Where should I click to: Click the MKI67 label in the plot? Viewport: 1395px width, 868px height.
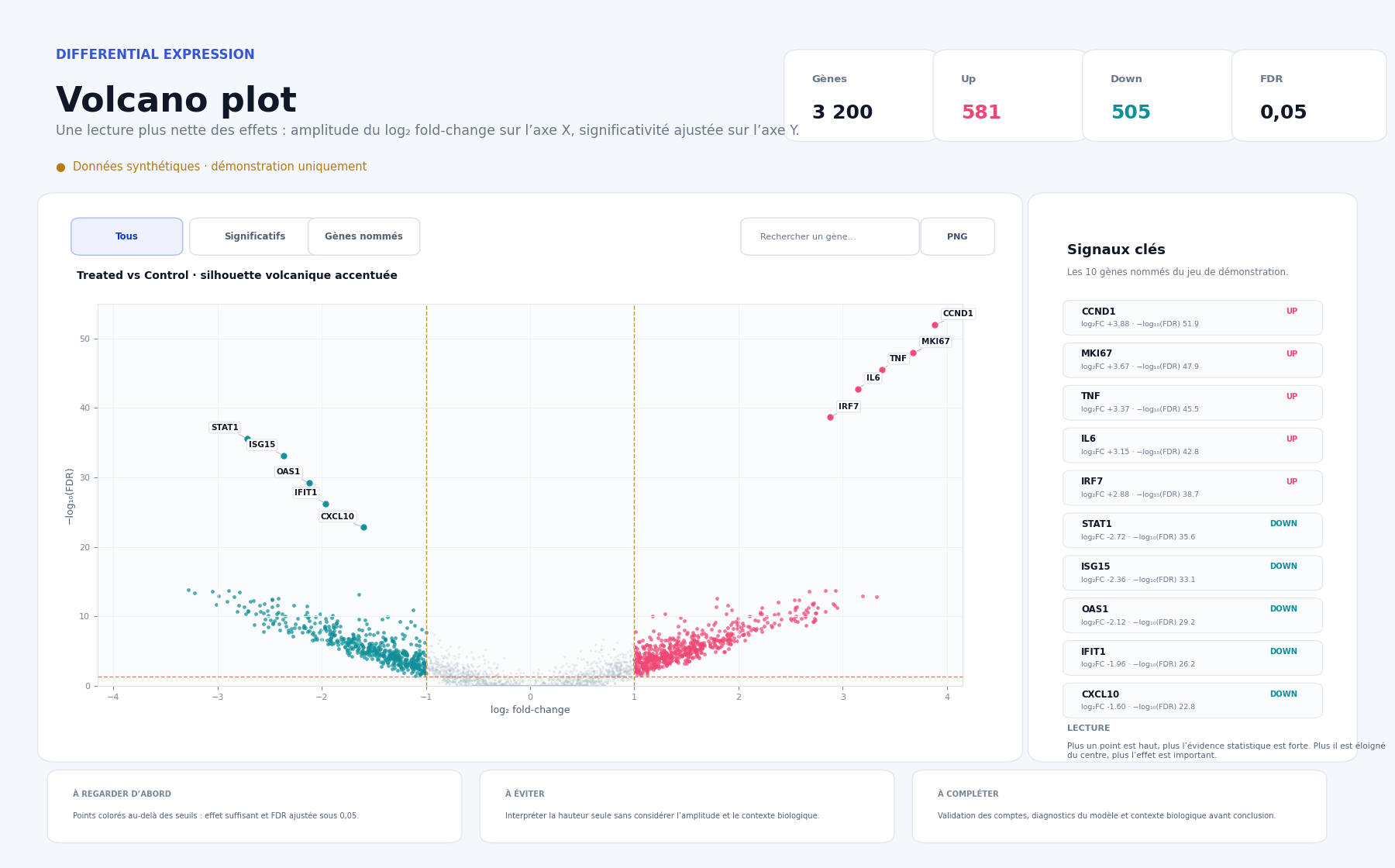coord(935,342)
